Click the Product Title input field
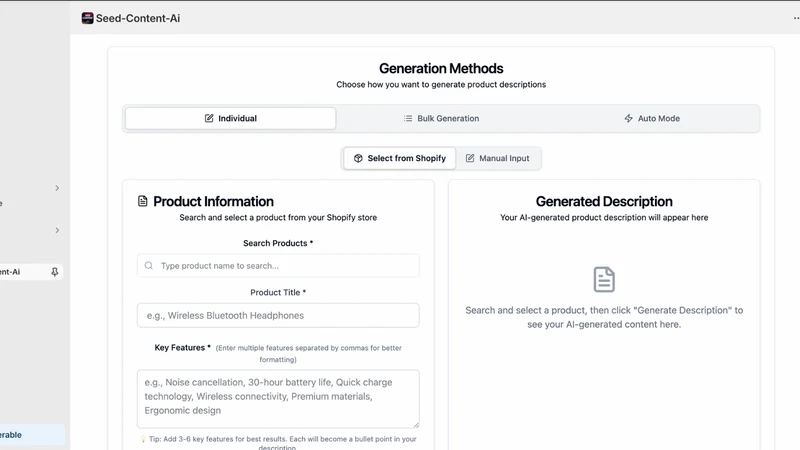The height and width of the screenshot is (450, 800). (278, 315)
